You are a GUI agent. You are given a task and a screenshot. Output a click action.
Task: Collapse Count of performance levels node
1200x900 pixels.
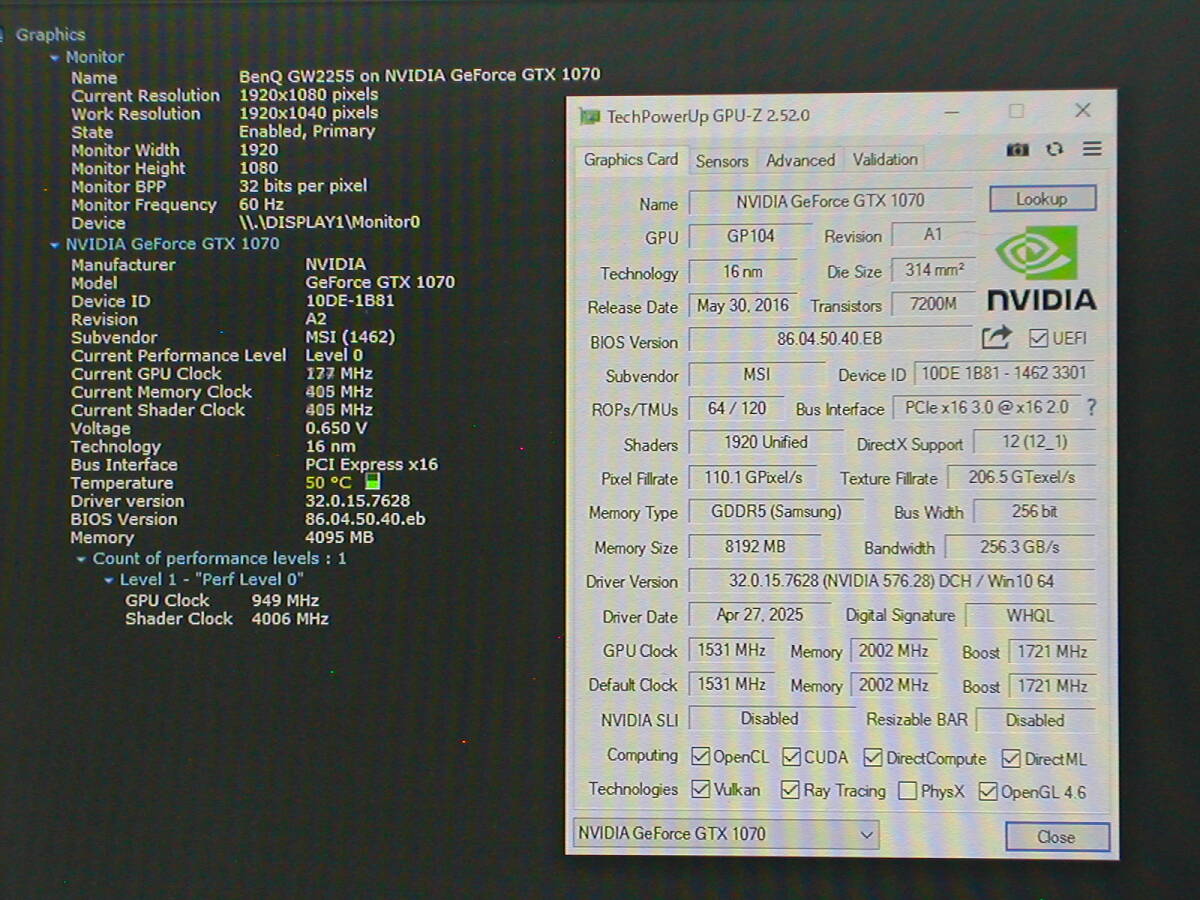pos(82,559)
